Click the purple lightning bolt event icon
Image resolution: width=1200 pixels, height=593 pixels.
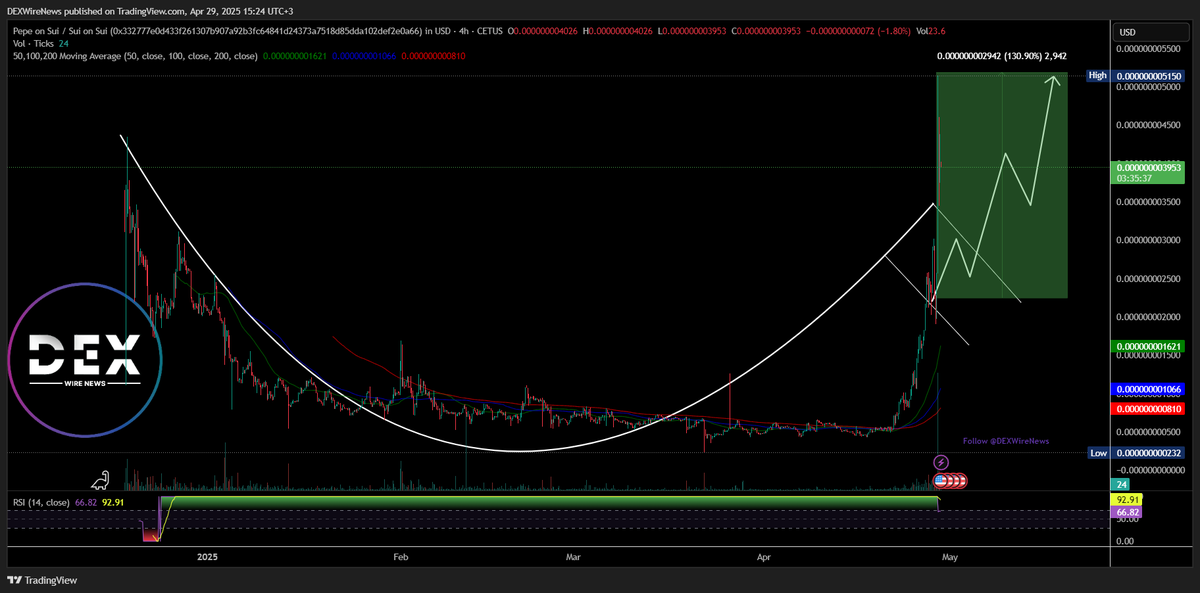point(941,462)
